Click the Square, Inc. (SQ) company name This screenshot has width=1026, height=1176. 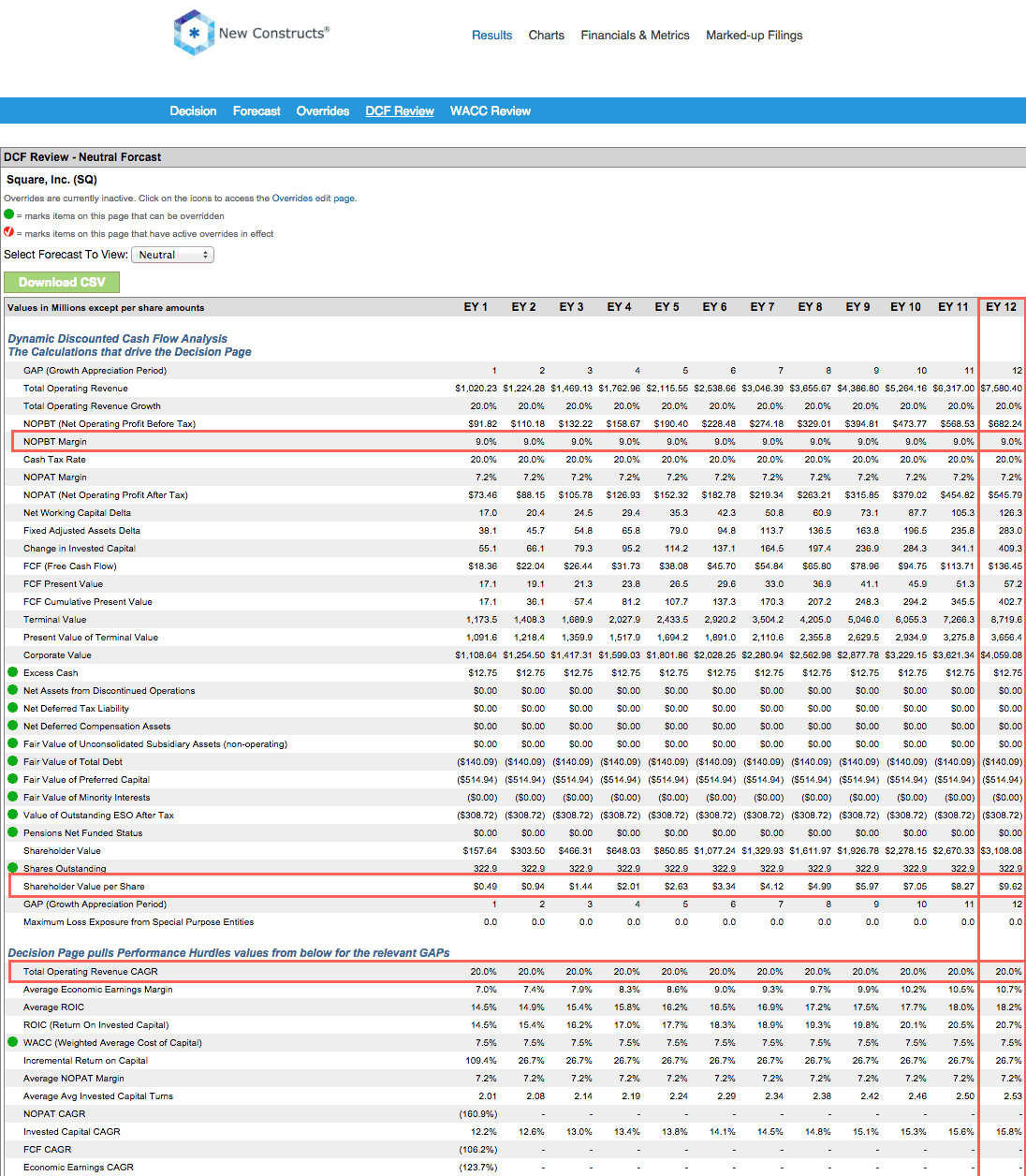pos(51,180)
